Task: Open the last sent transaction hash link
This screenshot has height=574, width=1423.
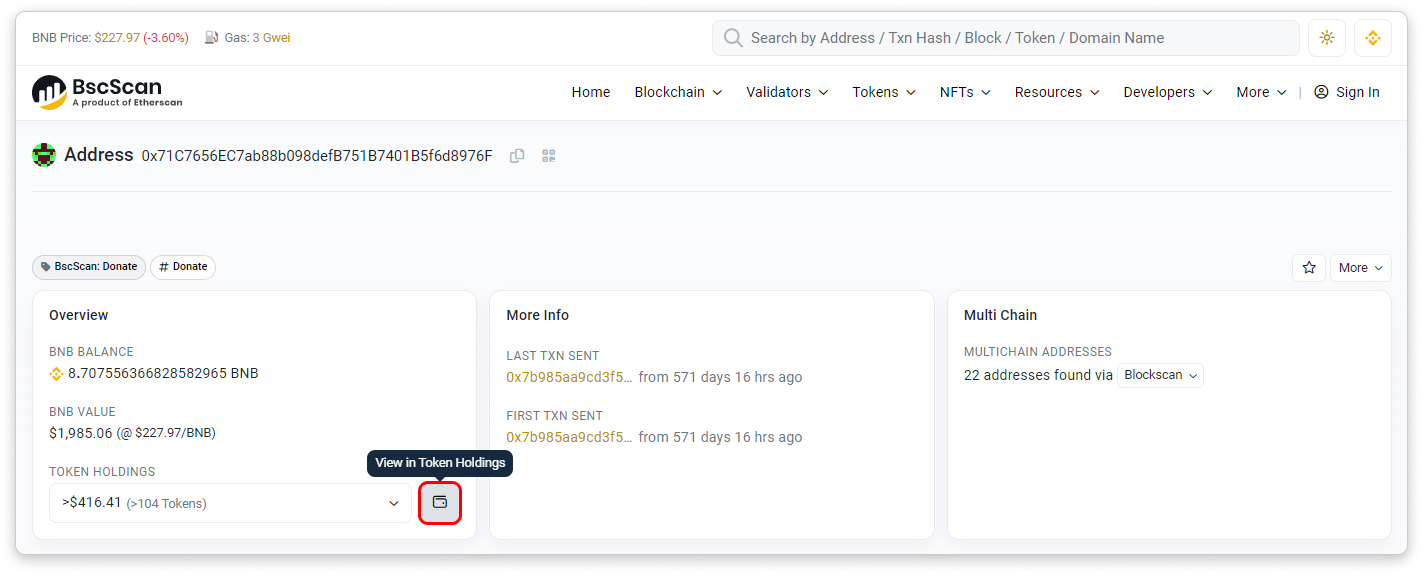Action: click(x=569, y=377)
